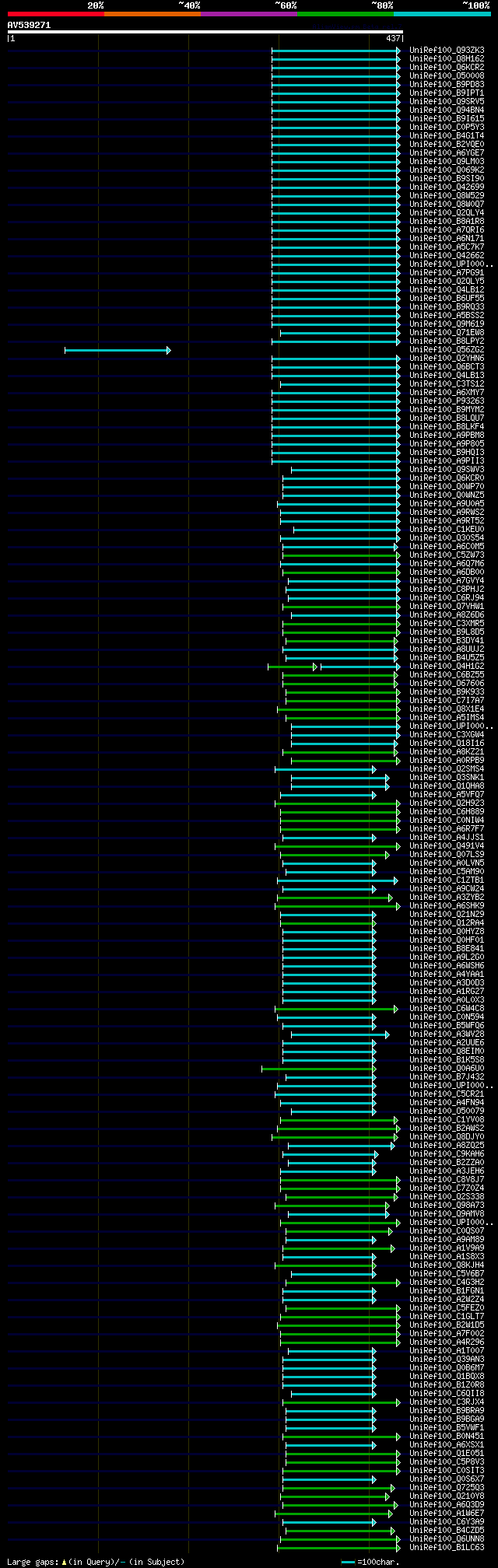Click the red 20% identity legend segment
498x1568 pixels.
point(56,14)
